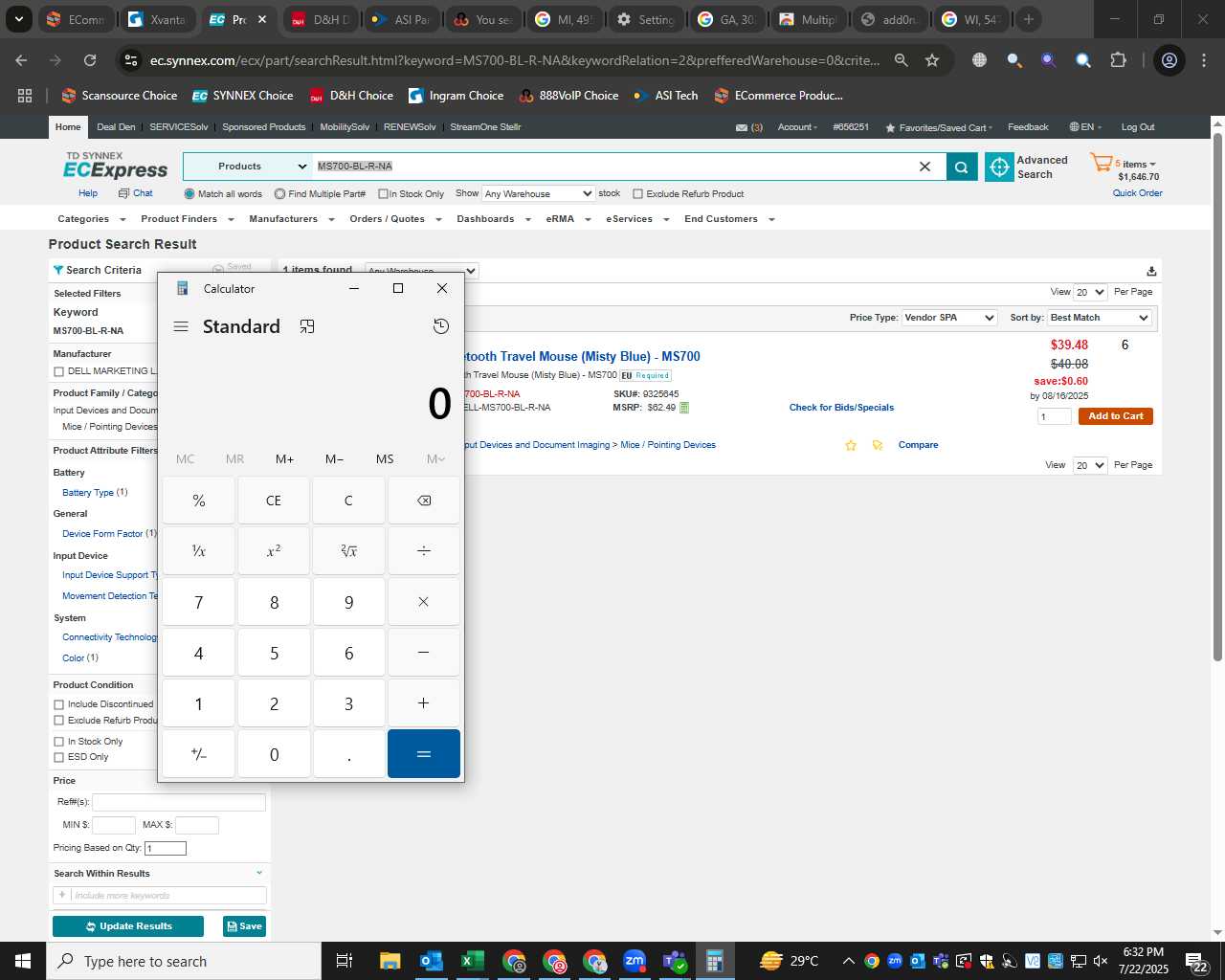Open Sort by Best Match dropdown

tap(1100, 318)
